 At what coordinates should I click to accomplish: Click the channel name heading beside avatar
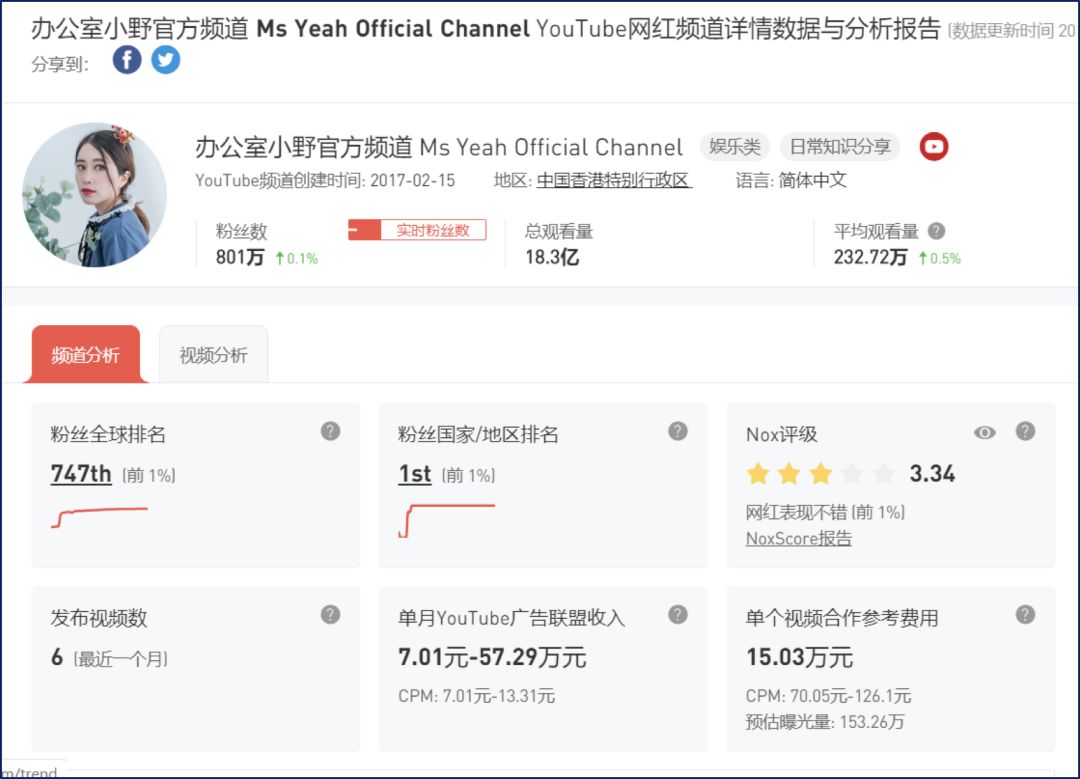439,147
